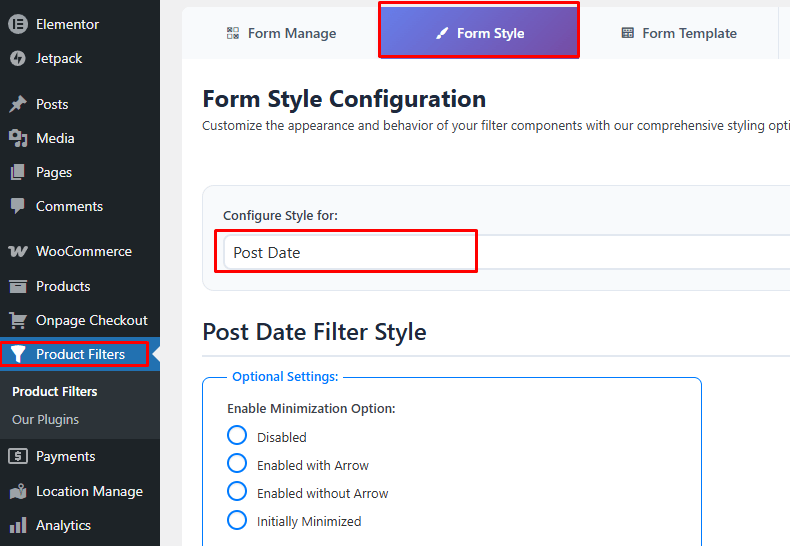Open the Payments menu item
The image size is (790, 546).
point(80,456)
